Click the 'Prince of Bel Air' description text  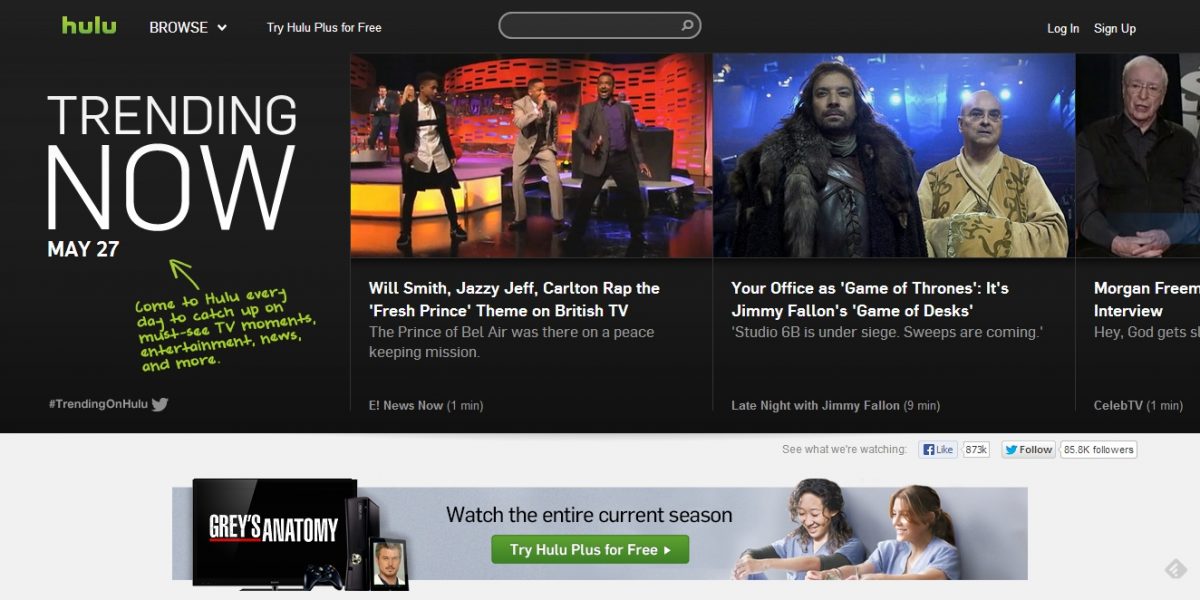511,342
